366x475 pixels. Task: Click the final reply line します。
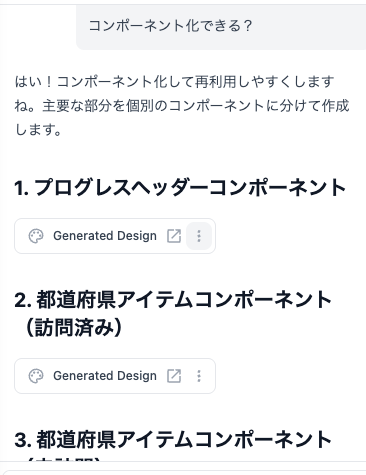[x=38, y=130]
